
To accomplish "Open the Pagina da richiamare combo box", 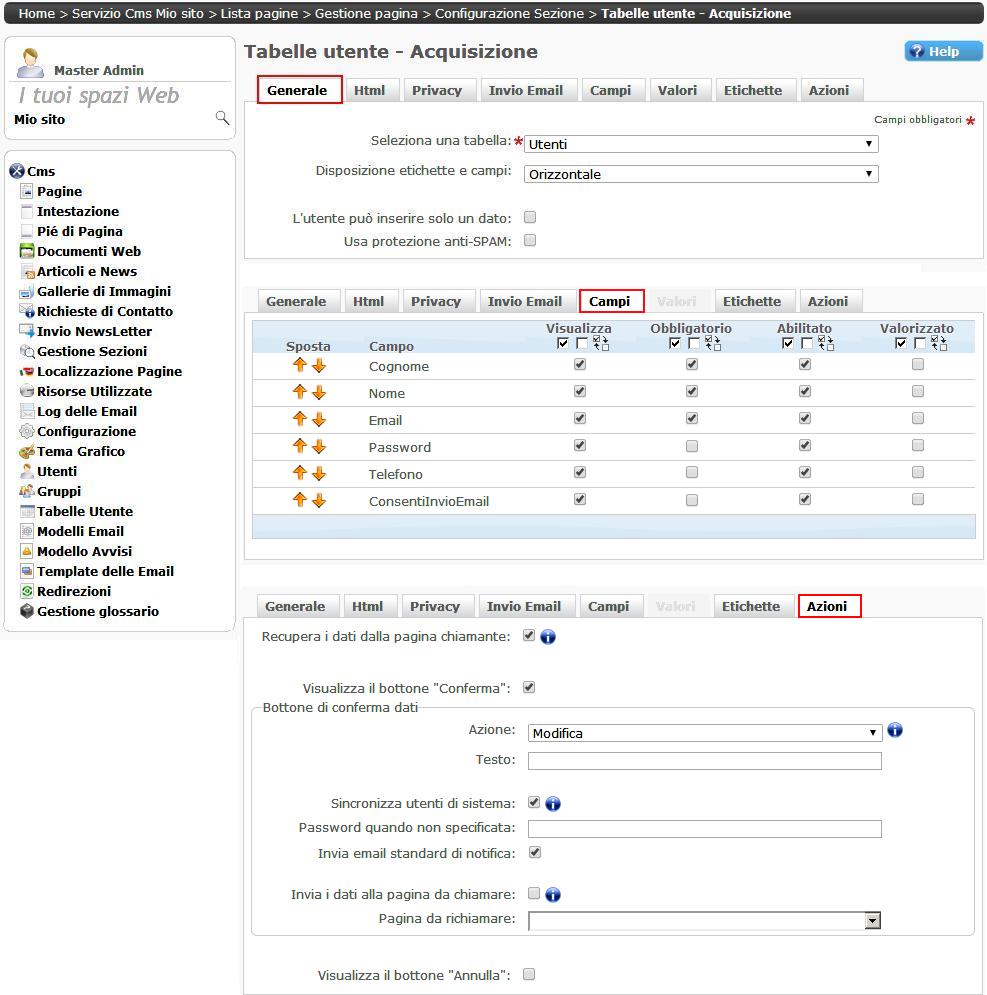I will tap(704, 920).
